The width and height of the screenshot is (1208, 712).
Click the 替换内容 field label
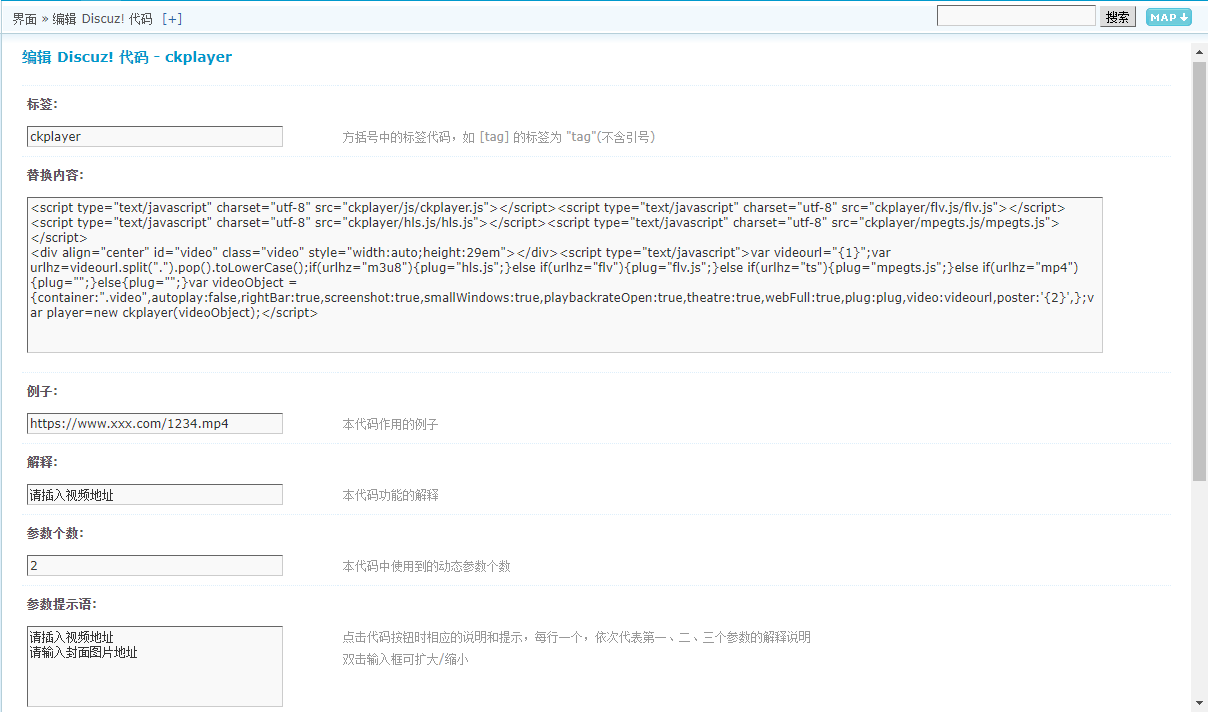(x=55, y=175)
